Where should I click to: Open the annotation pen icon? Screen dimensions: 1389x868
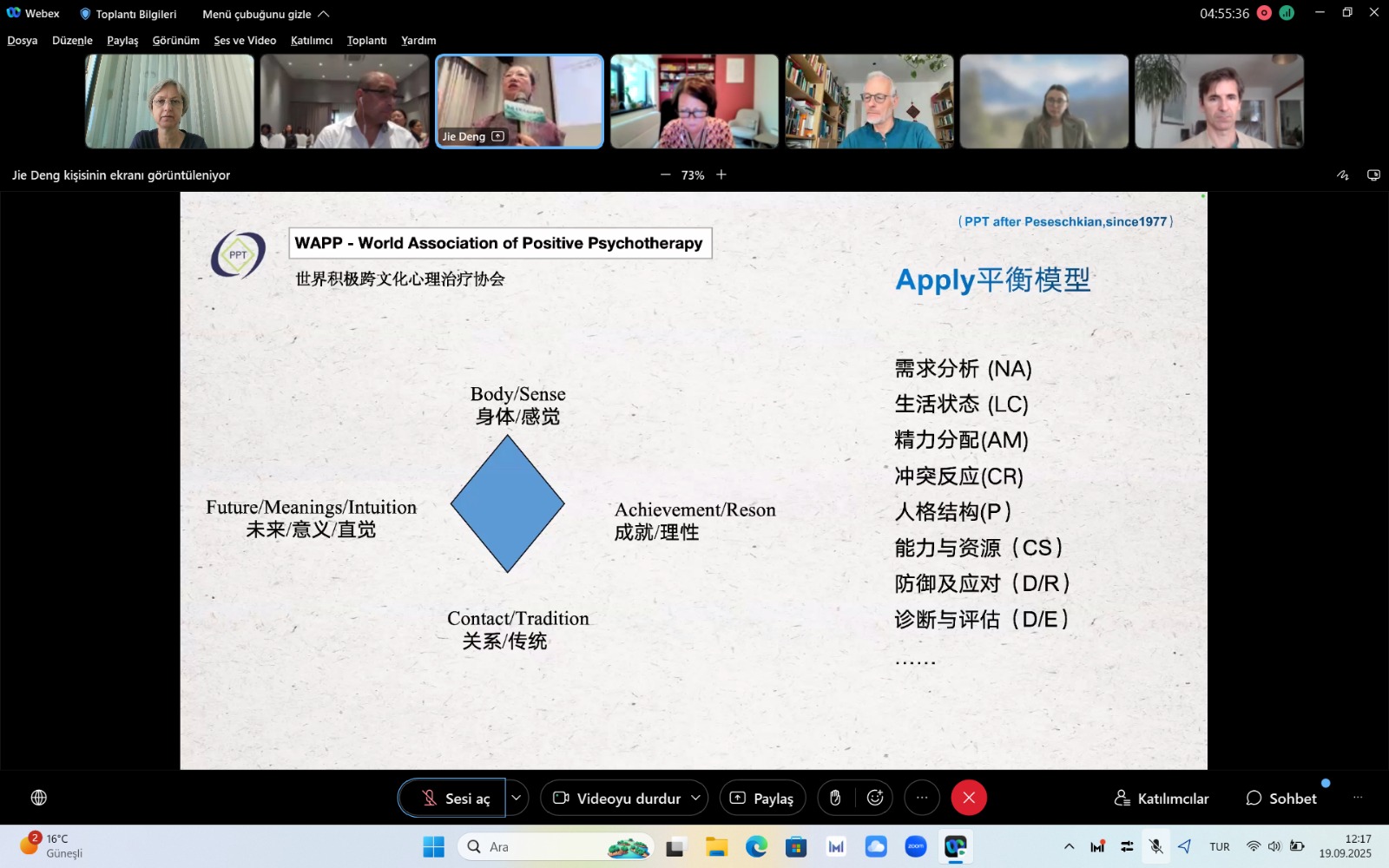pos(1343,175)
